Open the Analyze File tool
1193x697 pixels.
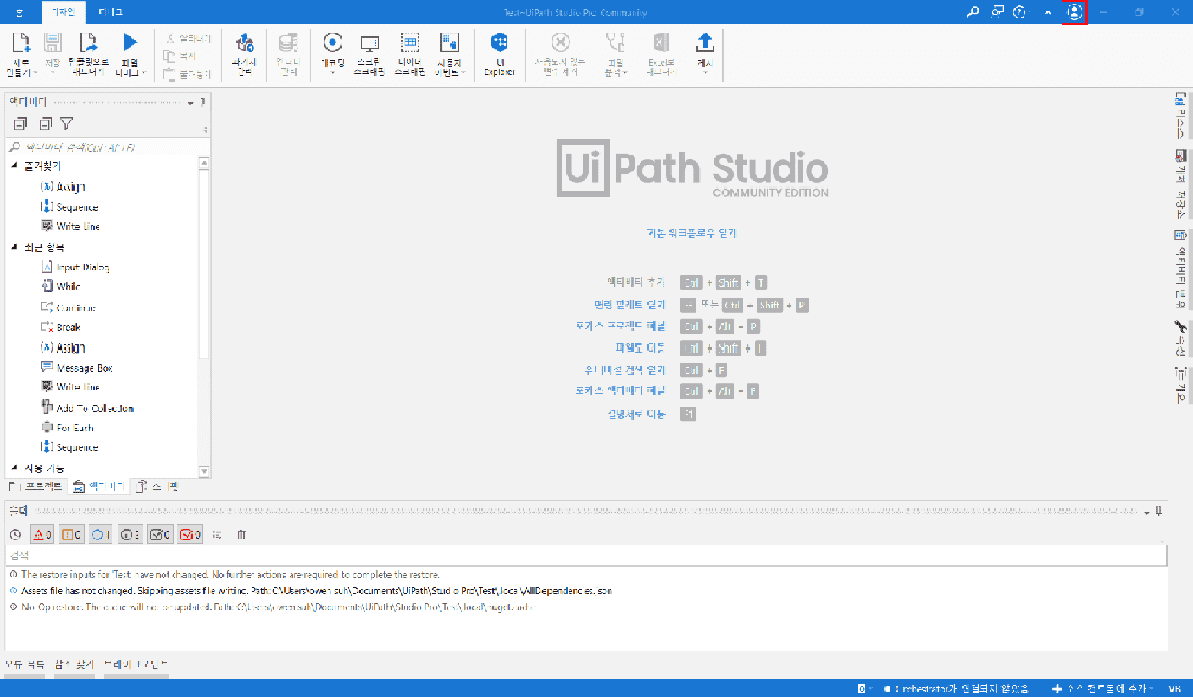[x=615, y=53]
